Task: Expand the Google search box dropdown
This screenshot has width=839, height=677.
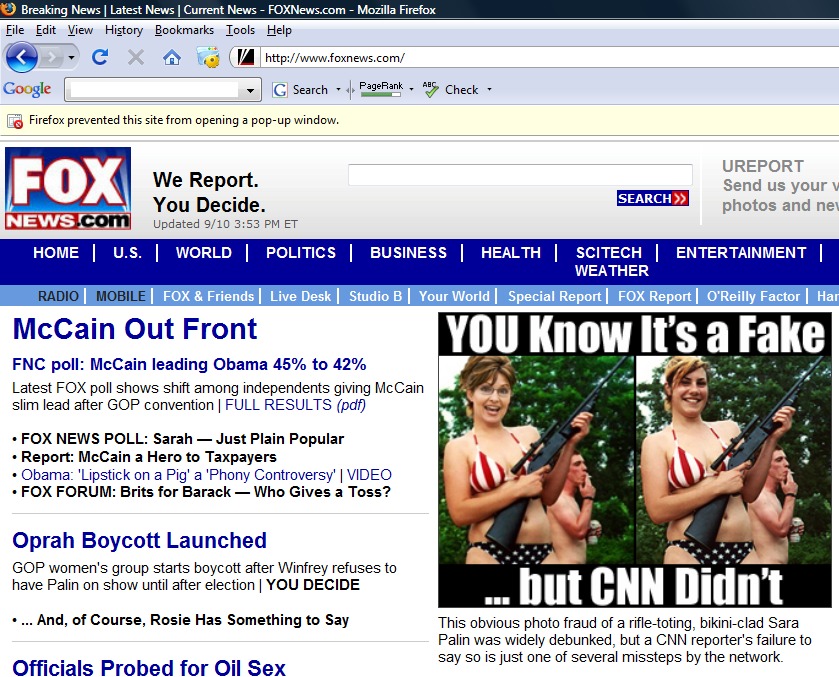Action: tap(251, 90)
